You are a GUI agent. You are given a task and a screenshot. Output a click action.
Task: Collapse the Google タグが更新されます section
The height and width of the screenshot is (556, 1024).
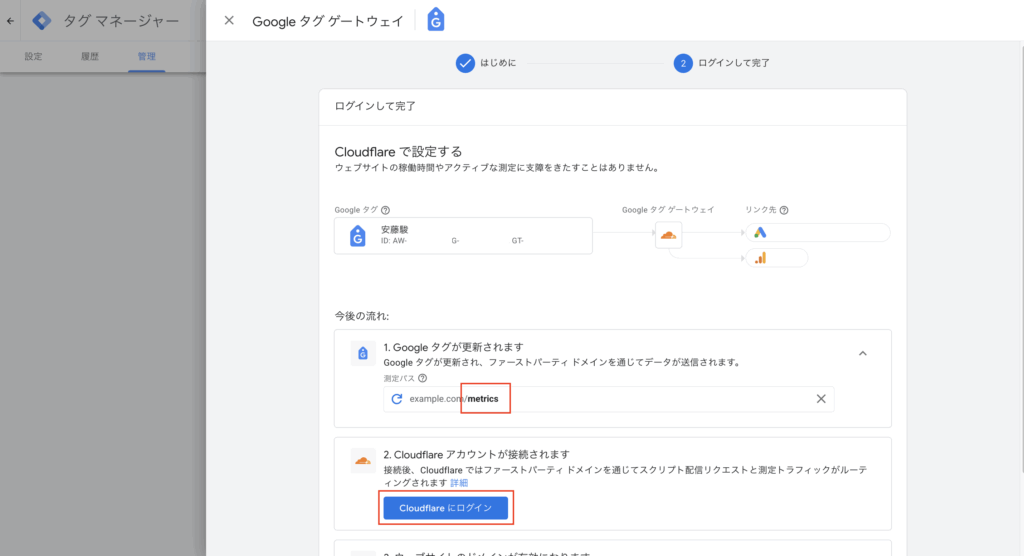(863, 353)
